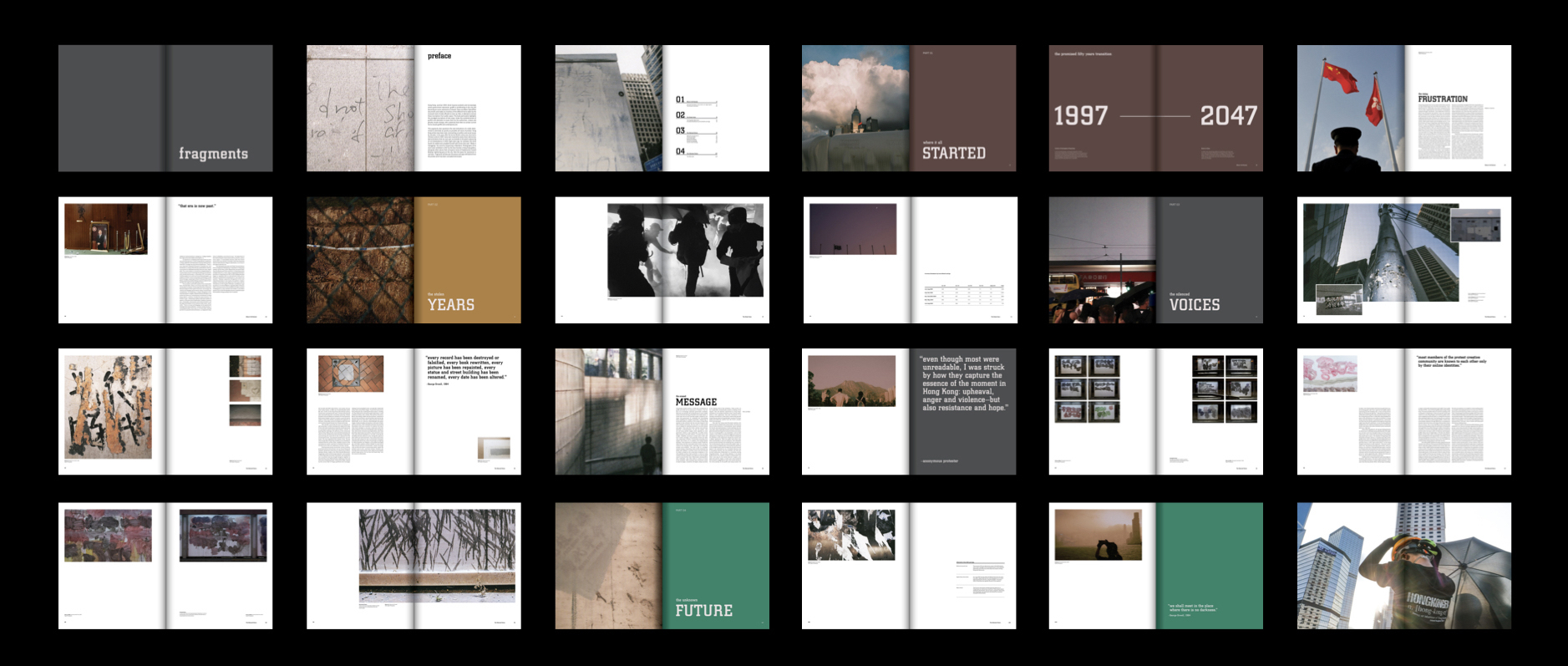Open the "FRUSTRATION" spread with red flags

[x=1403, y=109]
